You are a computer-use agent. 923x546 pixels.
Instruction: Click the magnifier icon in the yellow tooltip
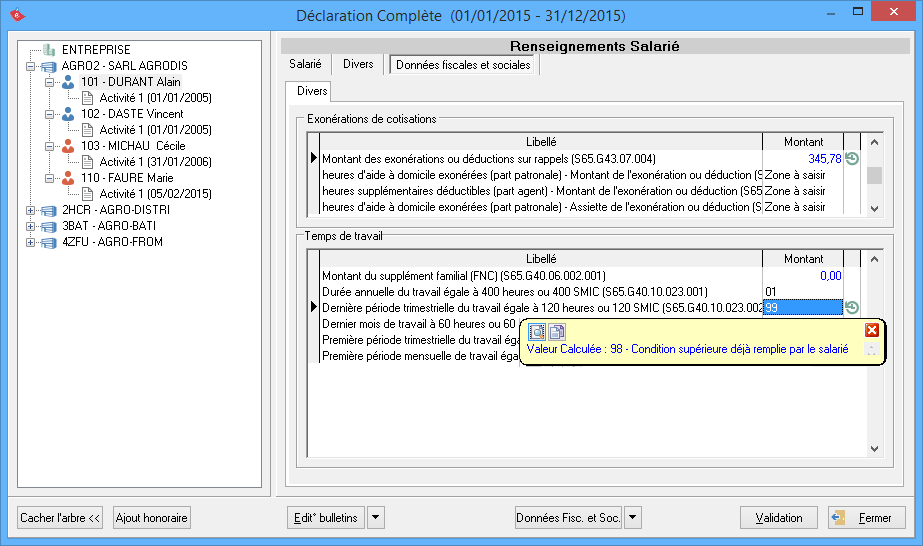click(x=536, y=331)
